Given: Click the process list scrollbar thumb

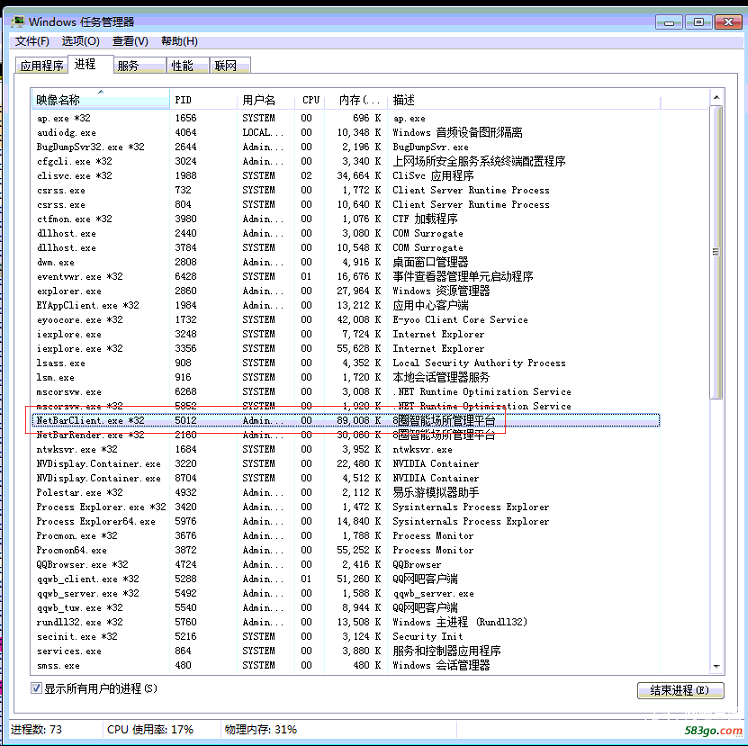Looking at the screenshot, I should 716,252.
